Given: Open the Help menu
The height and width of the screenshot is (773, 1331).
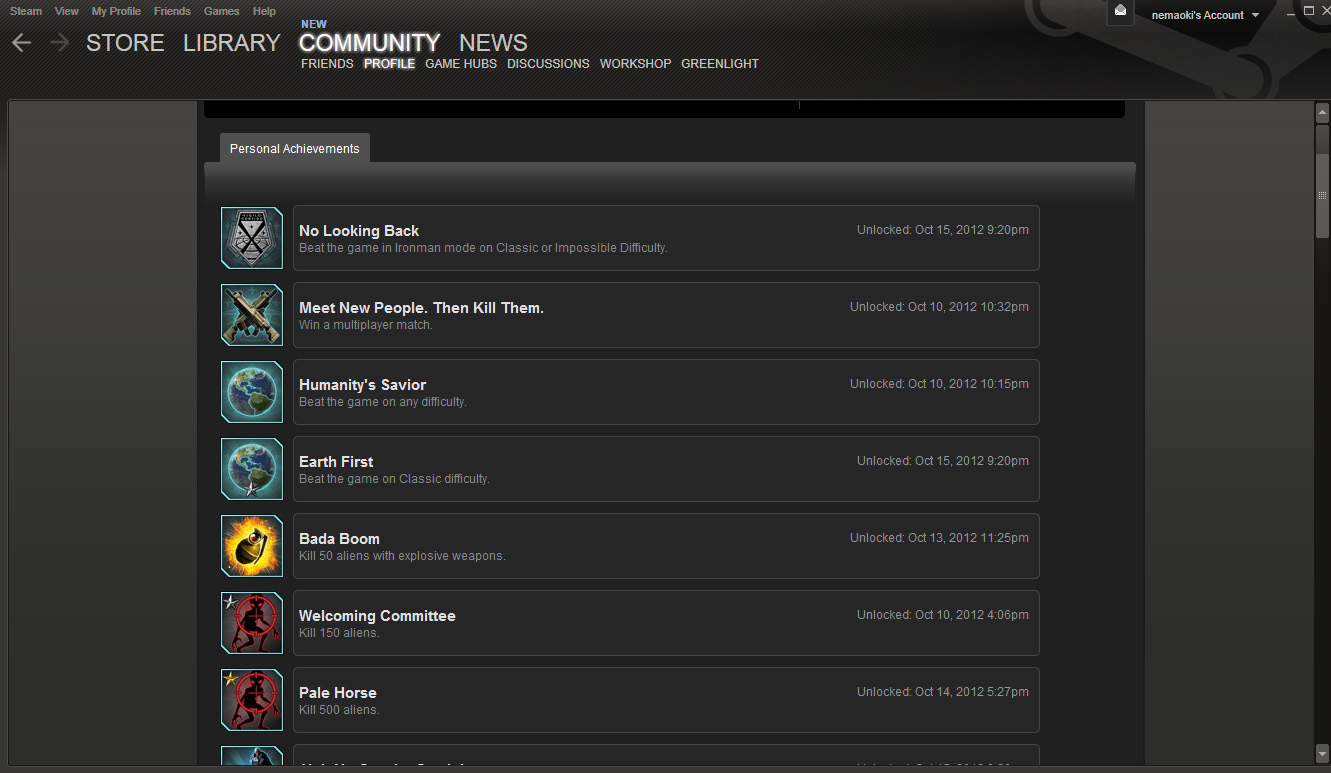Looking at the screenshot, I should click(264, 11).
